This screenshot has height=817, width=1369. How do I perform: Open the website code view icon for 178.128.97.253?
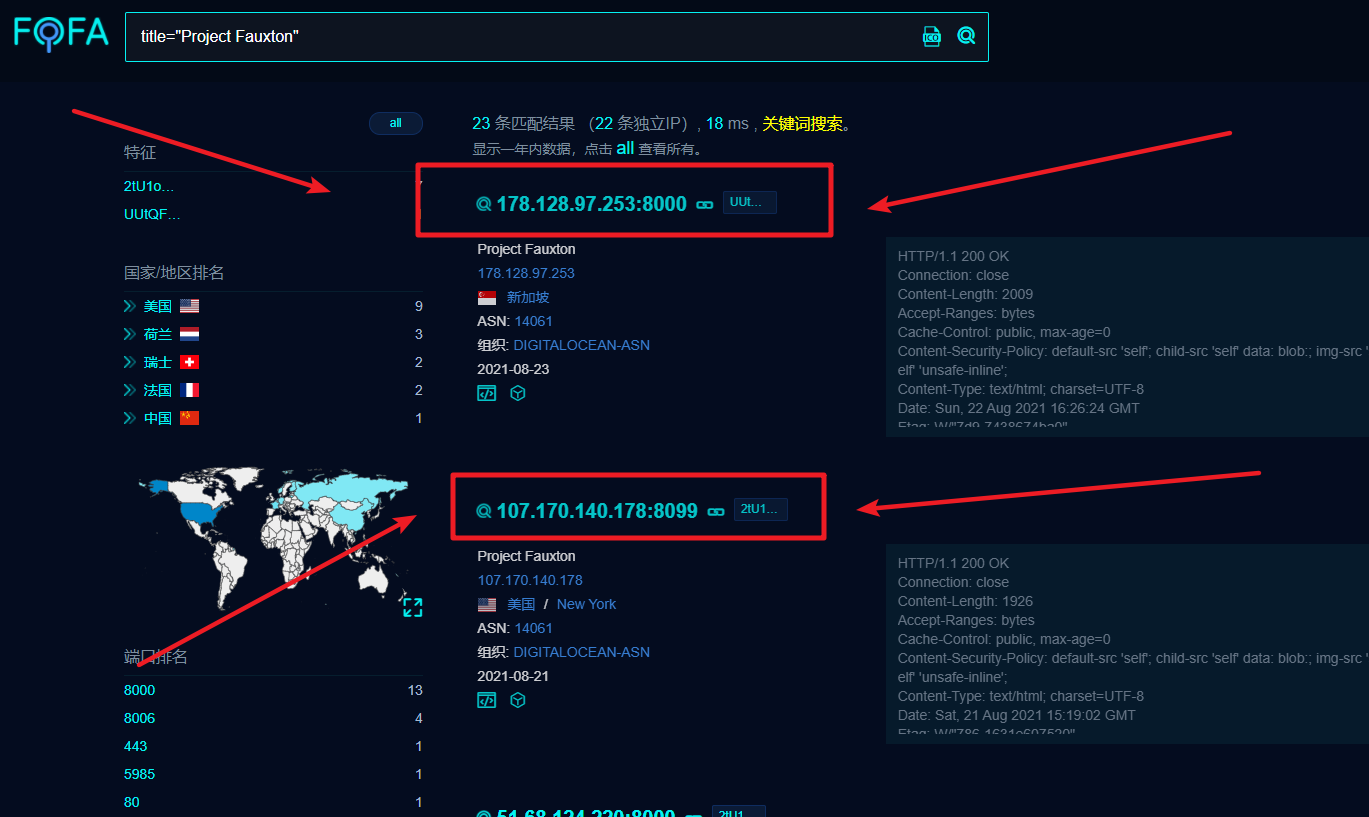(486, 392)
